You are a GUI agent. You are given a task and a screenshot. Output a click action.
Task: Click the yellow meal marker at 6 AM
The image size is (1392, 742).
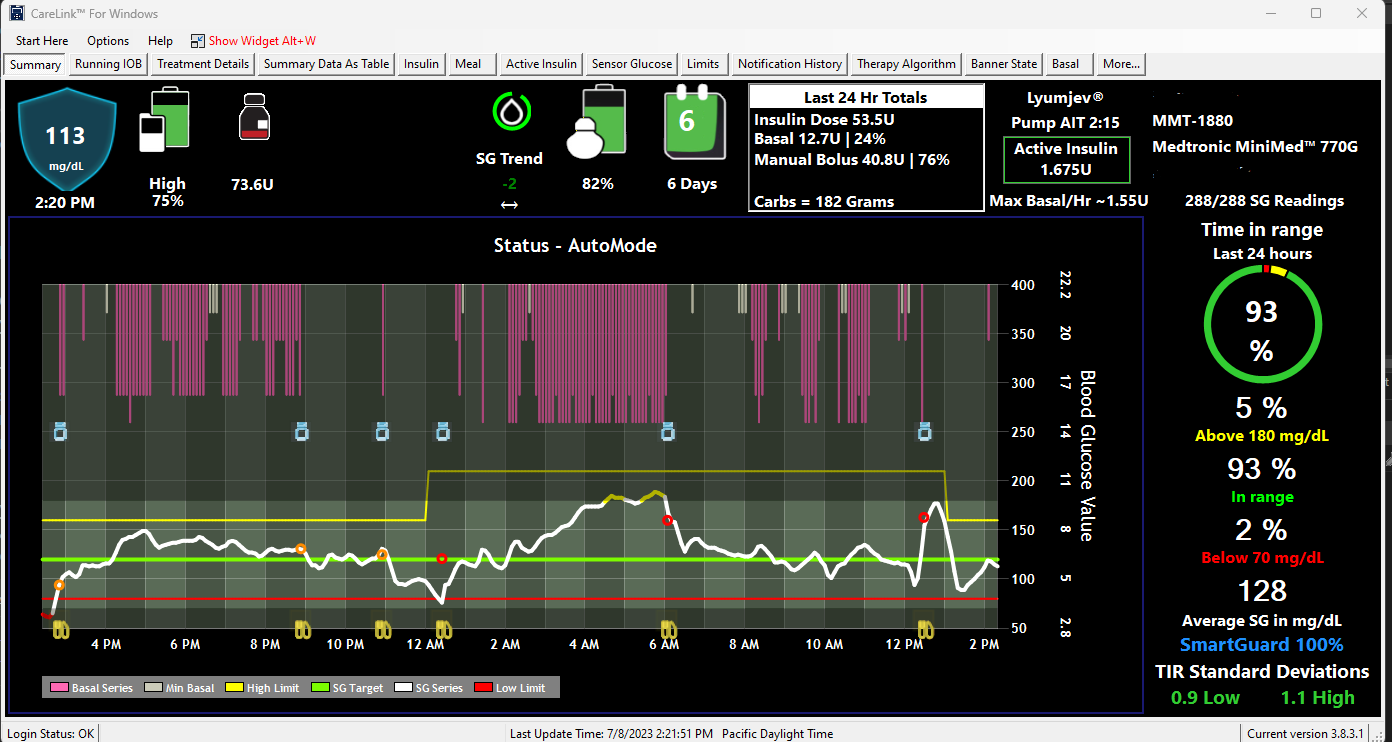coord(667,629)
